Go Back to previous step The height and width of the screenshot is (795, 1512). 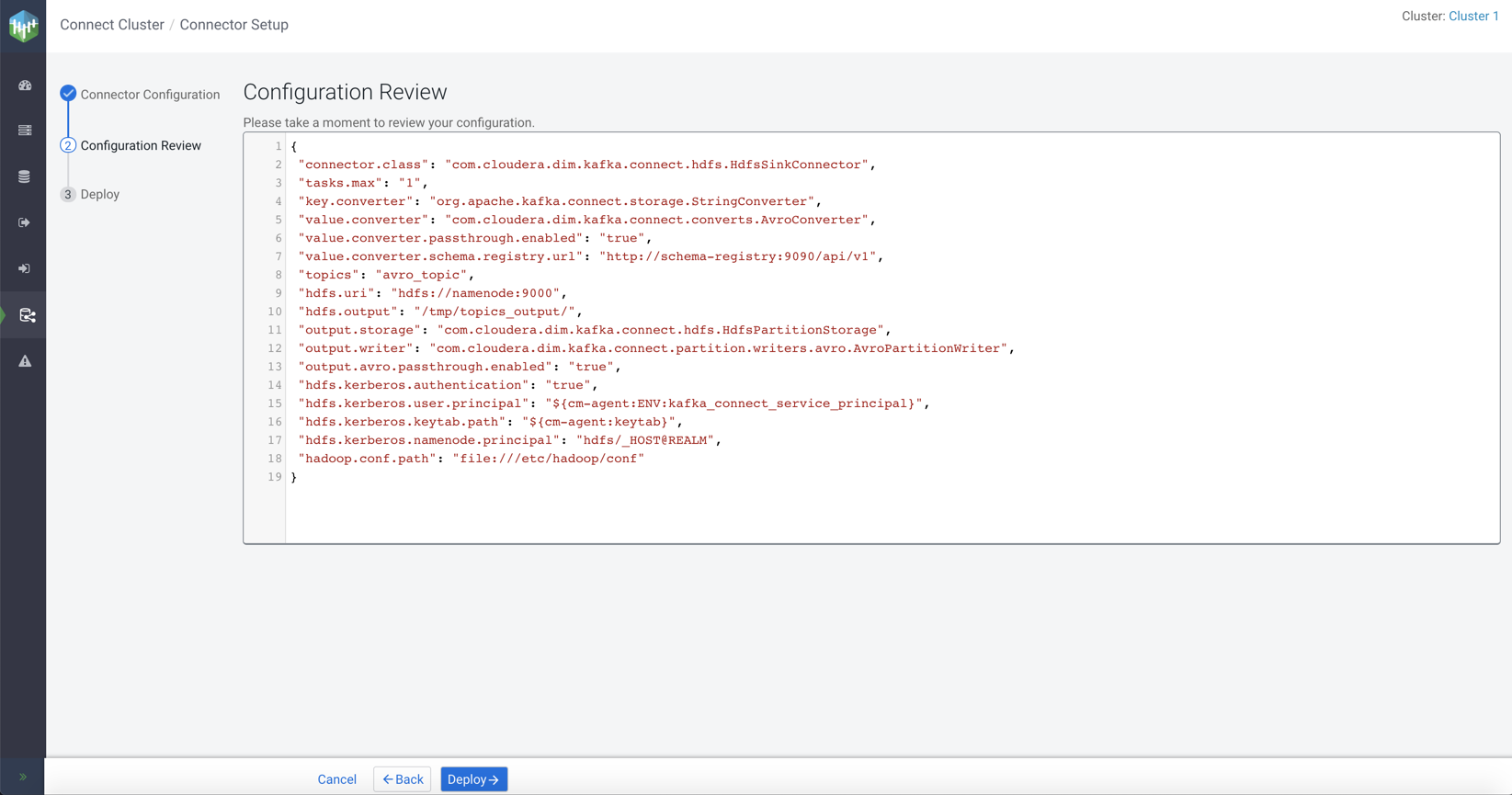pyautogui.click(x=403, y=779)
